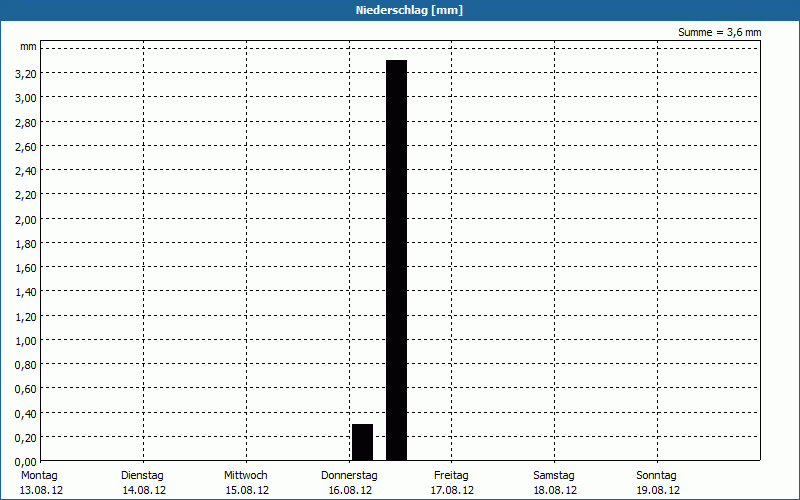Screen dimensions: 800x500
Task: Click the 'Samstag' day label
Action: point(554,476)
